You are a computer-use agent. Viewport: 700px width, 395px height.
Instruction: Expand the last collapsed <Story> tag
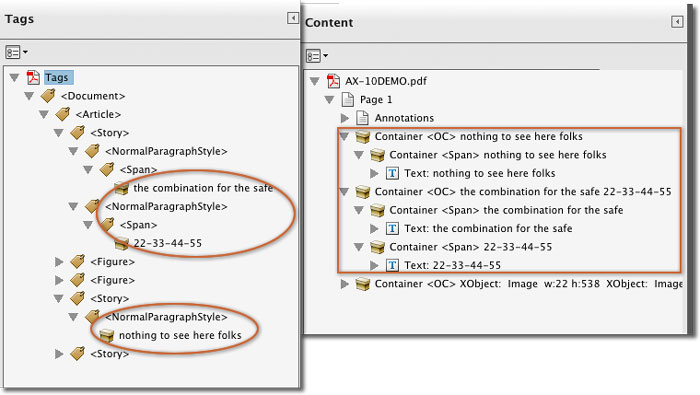coord(59,354)
